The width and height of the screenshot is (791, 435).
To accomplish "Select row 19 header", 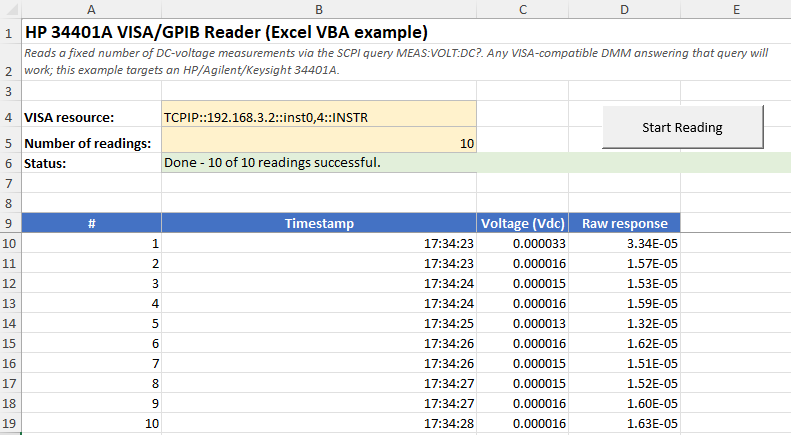I will point(10,423).
